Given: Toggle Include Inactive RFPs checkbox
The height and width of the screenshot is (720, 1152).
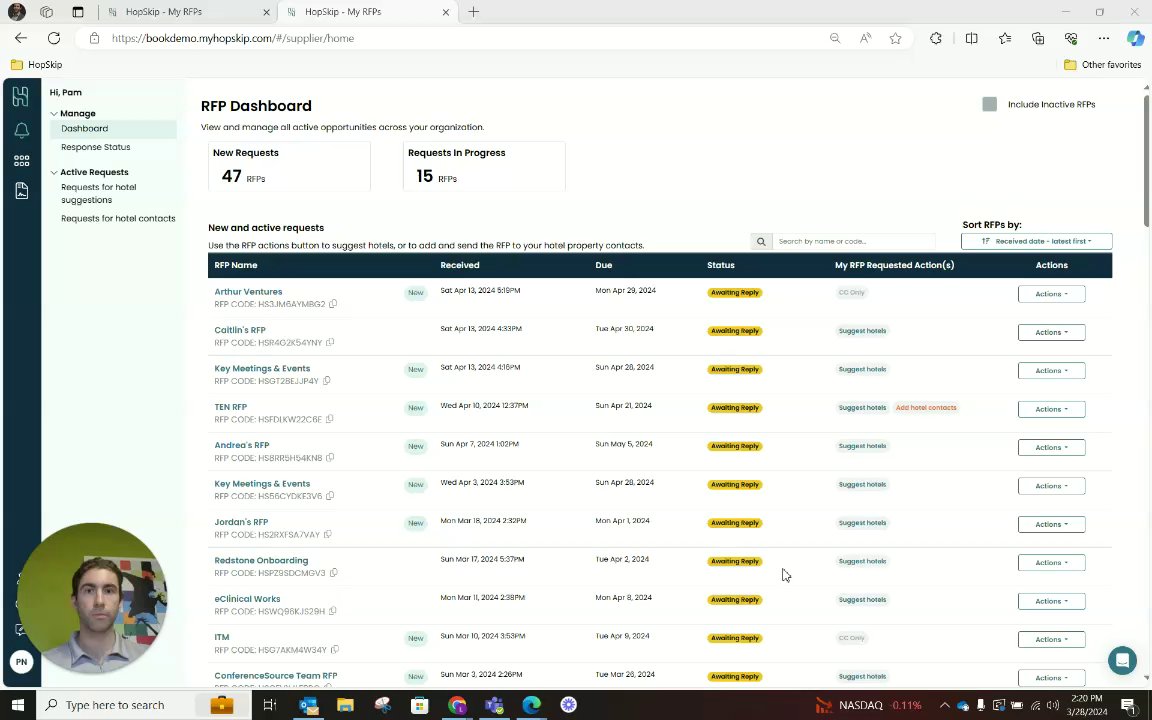Looking at the screenshot, I should coord(990,104).
